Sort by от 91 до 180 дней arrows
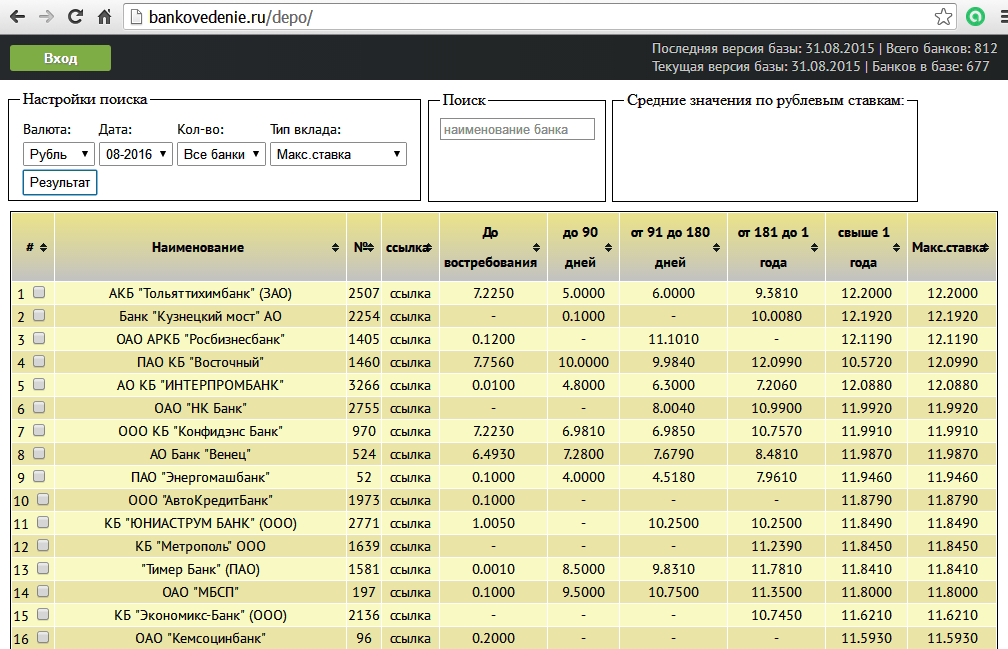 tap(716, 247)
